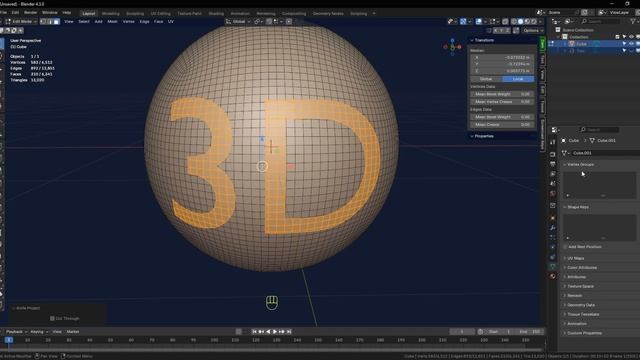
Task: Play the timeline in reverse
Action: 268,332
